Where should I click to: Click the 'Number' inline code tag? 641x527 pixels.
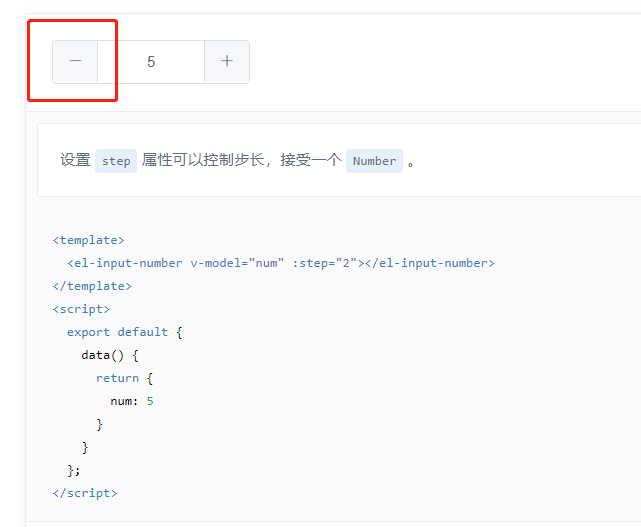pos(374,161)
